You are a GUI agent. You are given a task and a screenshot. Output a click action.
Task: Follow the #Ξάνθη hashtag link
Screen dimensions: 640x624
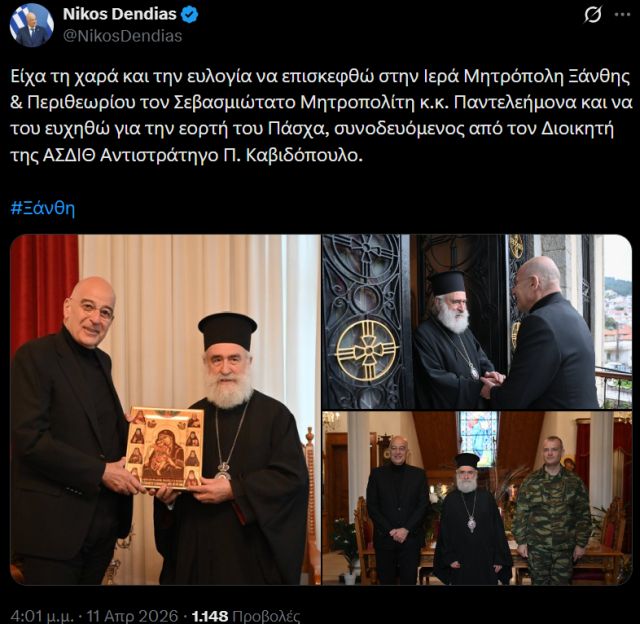click(x=42, y=208)
